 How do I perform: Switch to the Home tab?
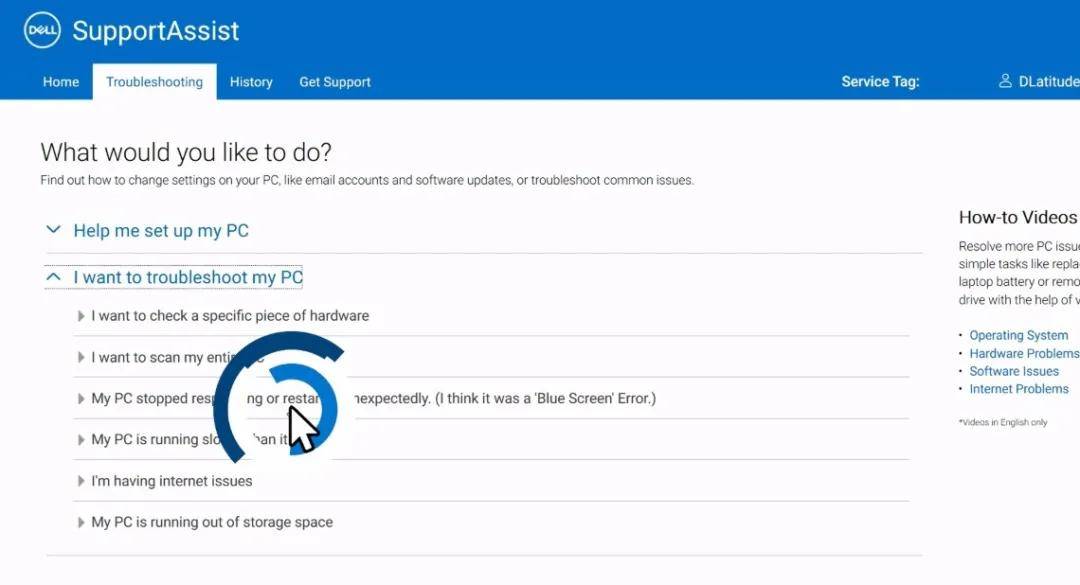pos(61,82)
